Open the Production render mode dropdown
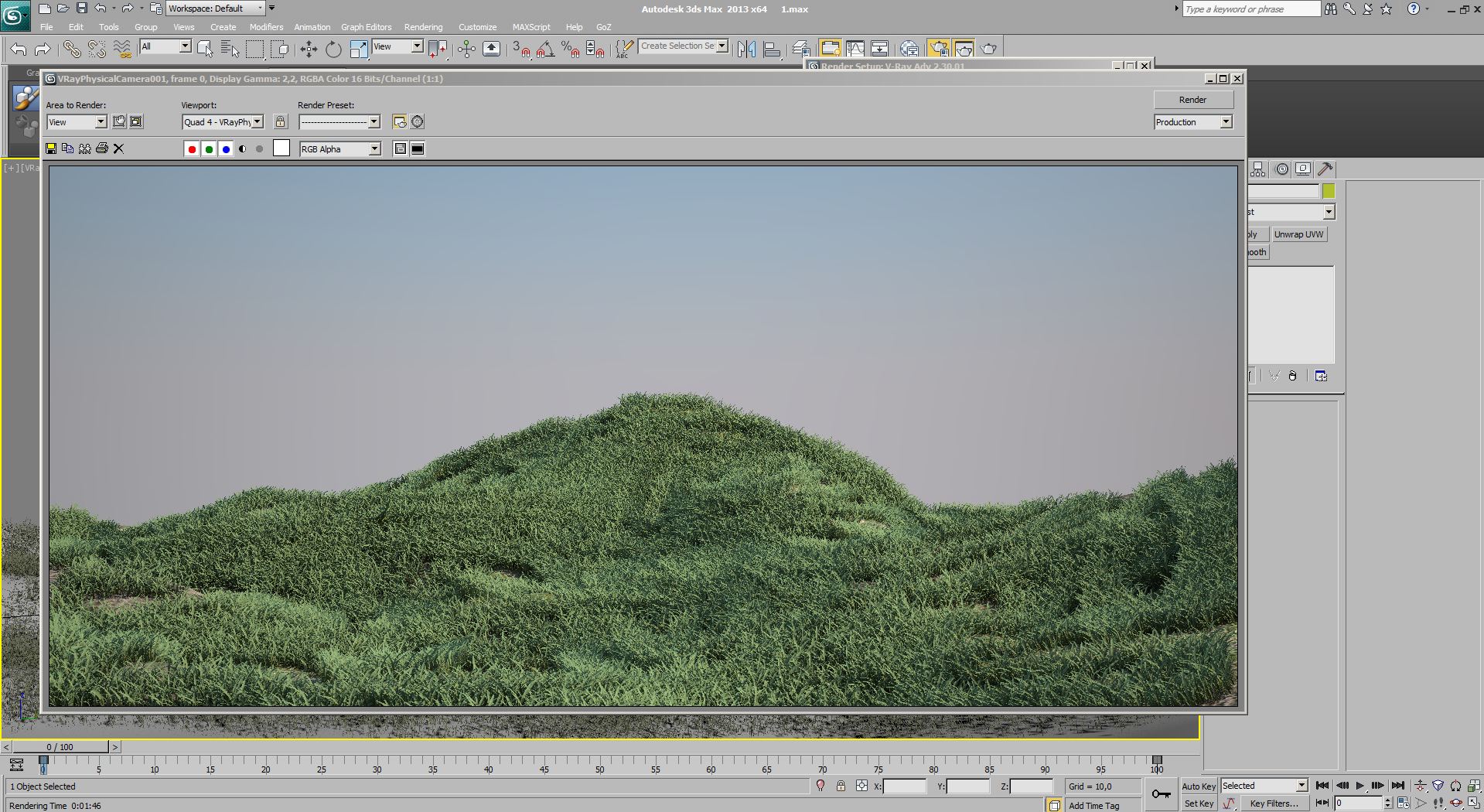 pyautogui.click(x=1225, y=122)
